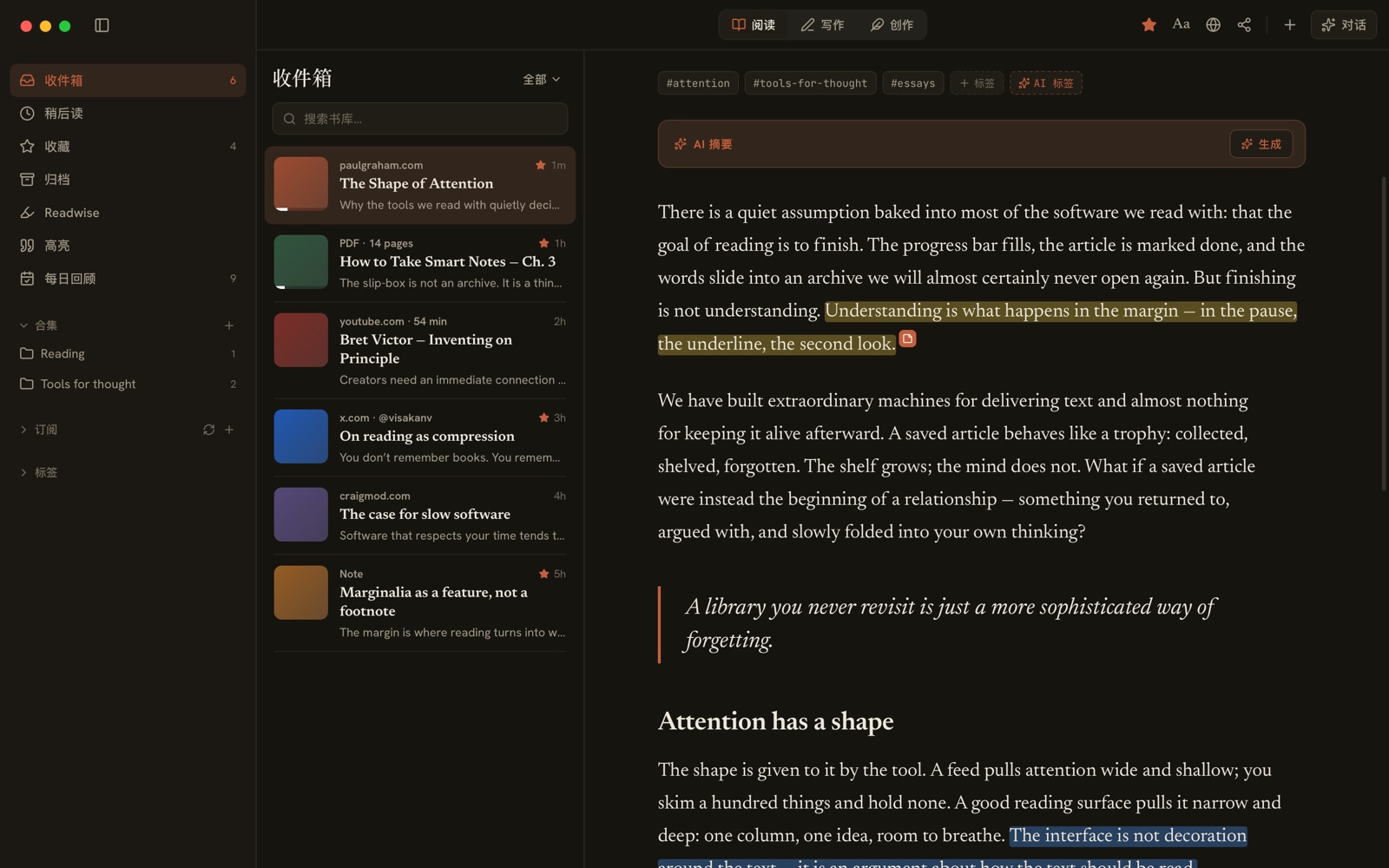Open the 高亮 highlights section
The image size is (1389, 868).
[x=128, y=245]
